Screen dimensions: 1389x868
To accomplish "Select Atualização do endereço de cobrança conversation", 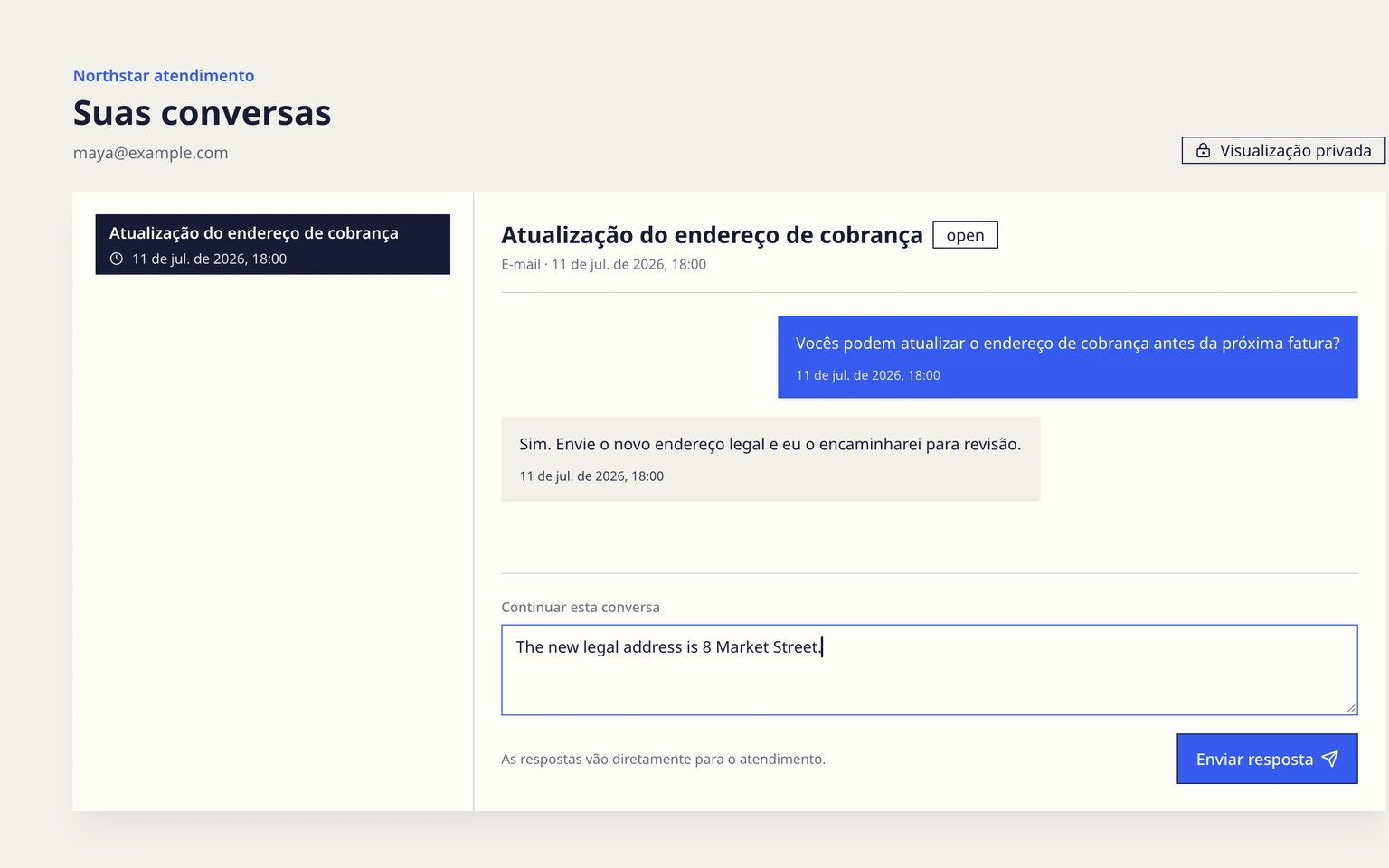I will click(x=272, y=244).
